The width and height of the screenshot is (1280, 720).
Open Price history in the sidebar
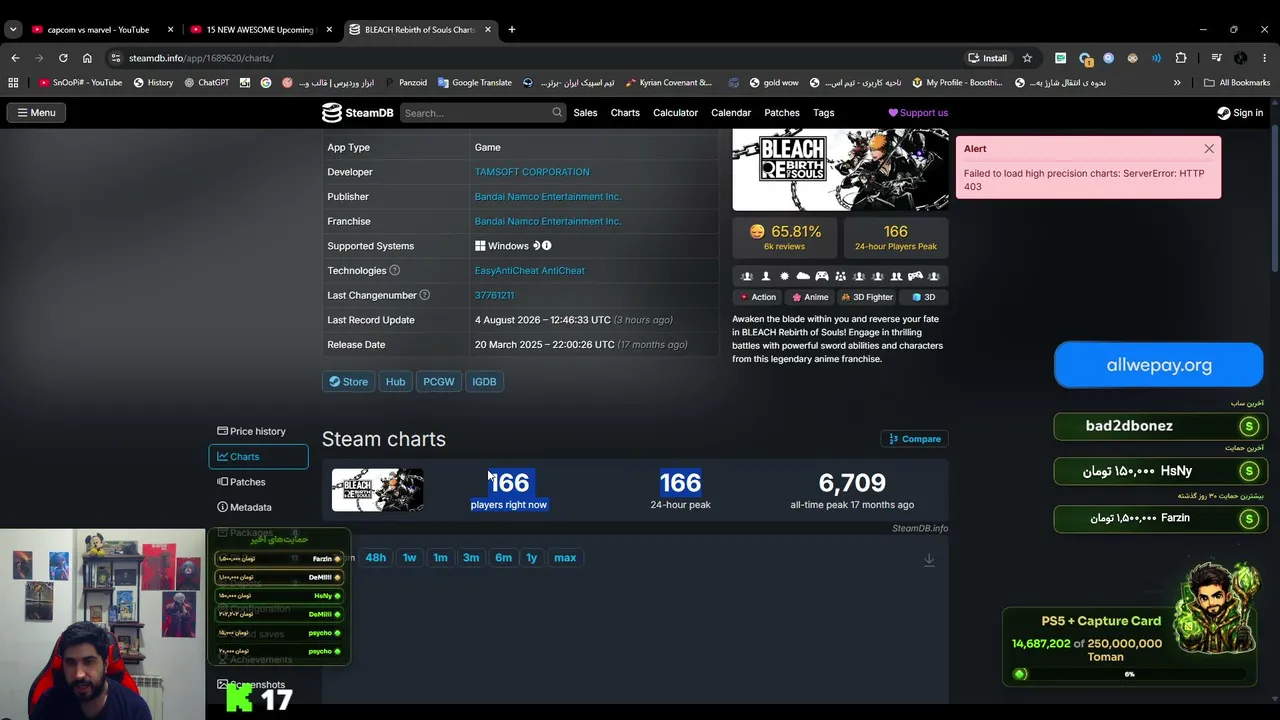[258, 431]
